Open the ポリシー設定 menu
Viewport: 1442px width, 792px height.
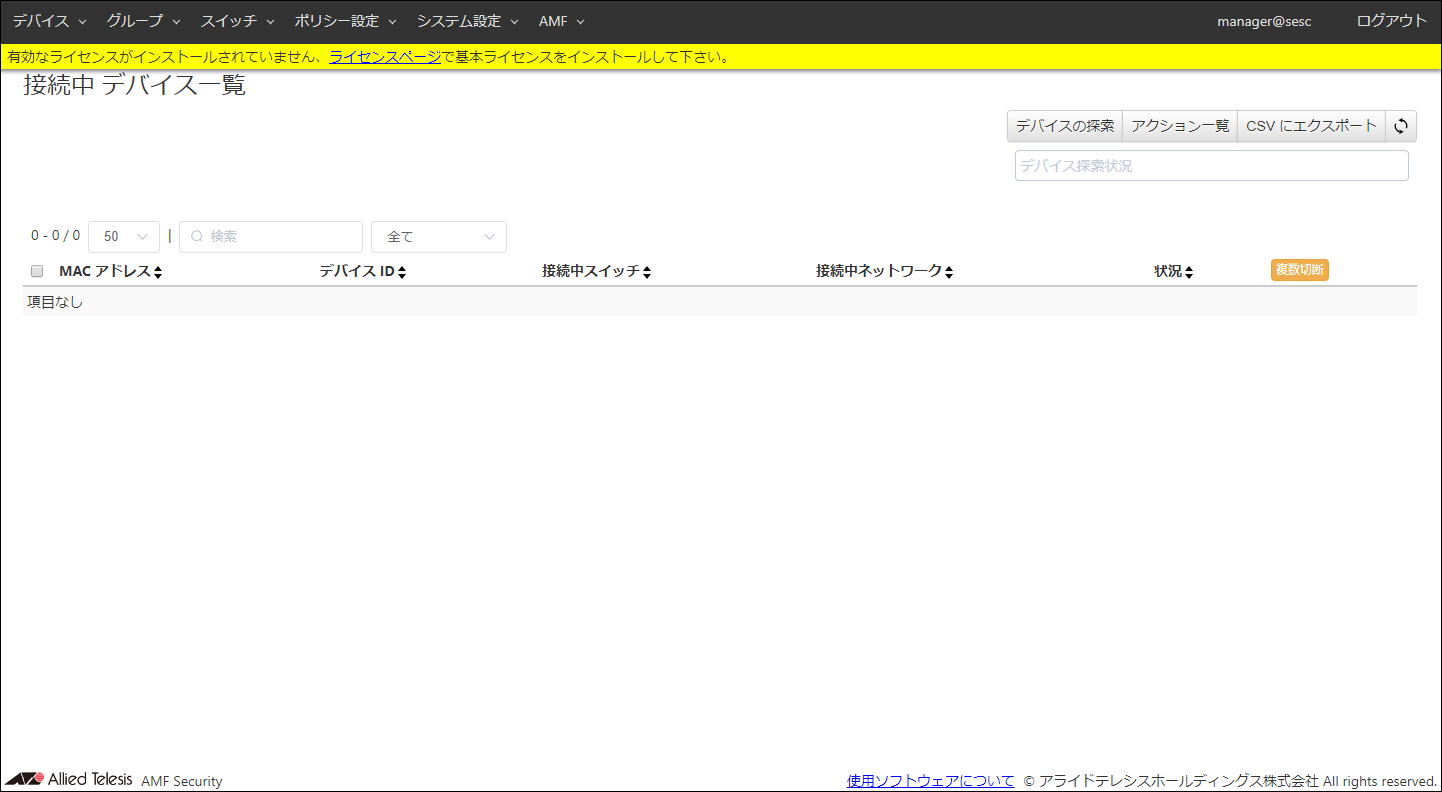[345, 21]
